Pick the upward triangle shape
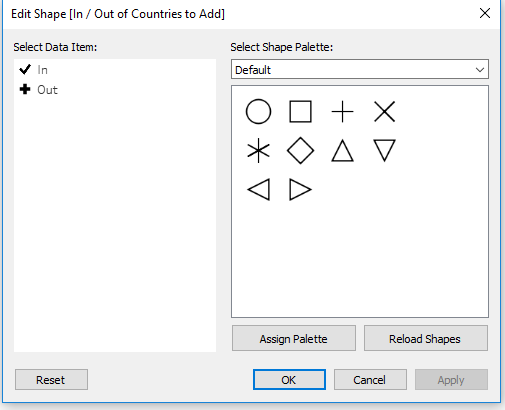Image resolution: width=505 pixels, height=410 pixels. tap(342, 151)
